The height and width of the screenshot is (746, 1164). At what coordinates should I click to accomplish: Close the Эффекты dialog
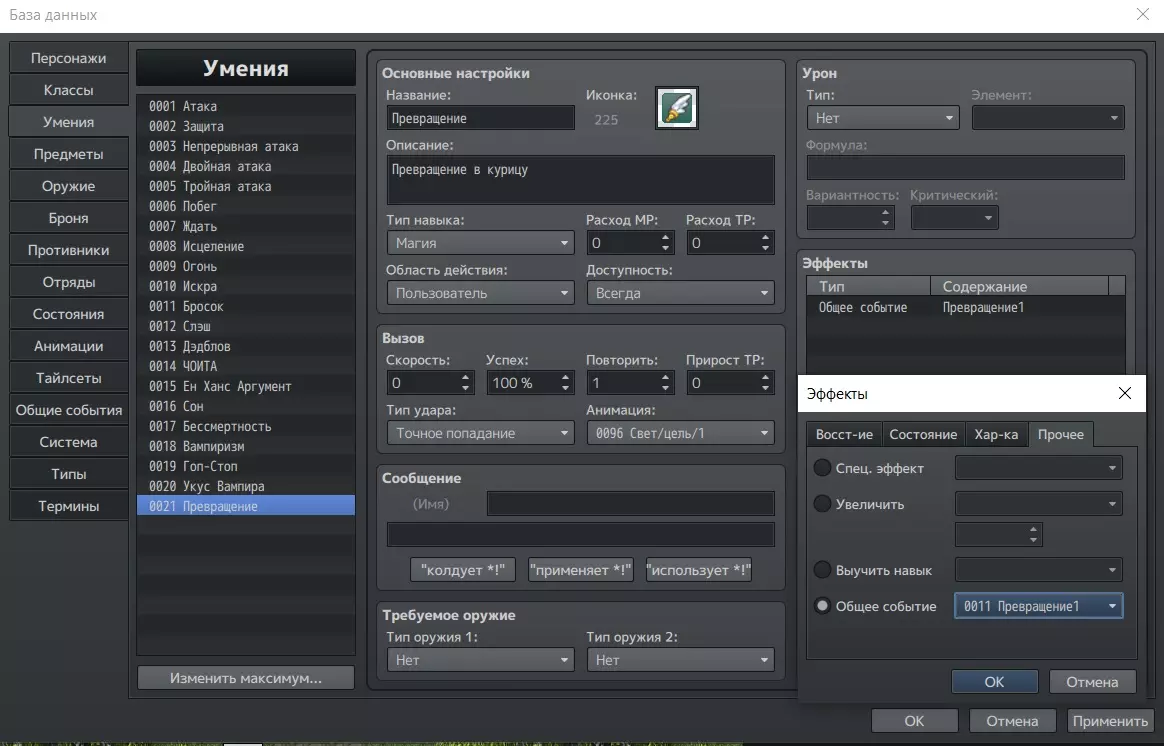(1125, 393)
